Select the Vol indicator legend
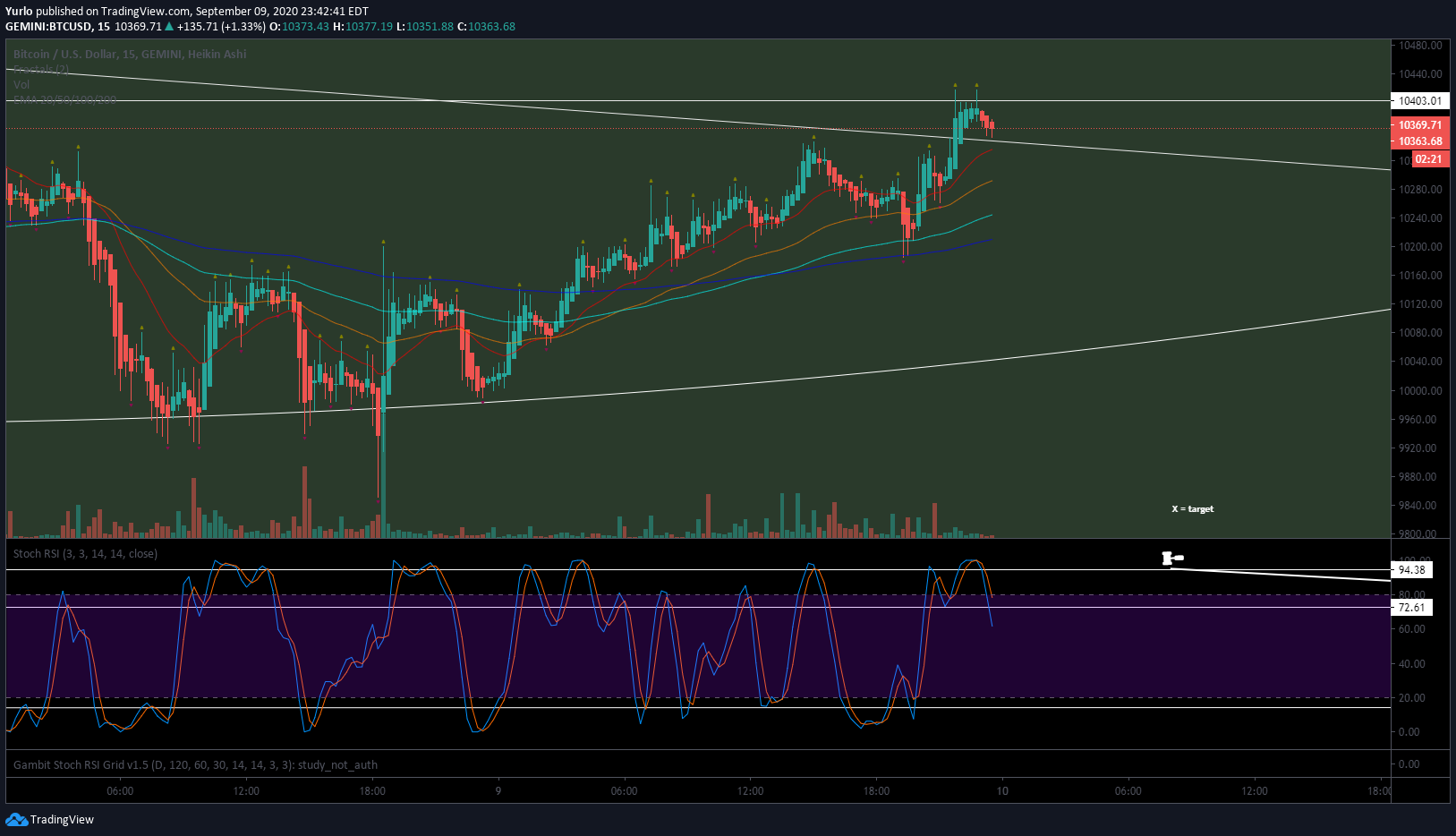This screenshot has height=836, width=1456. pyautogui.click(x=21, y=84)
